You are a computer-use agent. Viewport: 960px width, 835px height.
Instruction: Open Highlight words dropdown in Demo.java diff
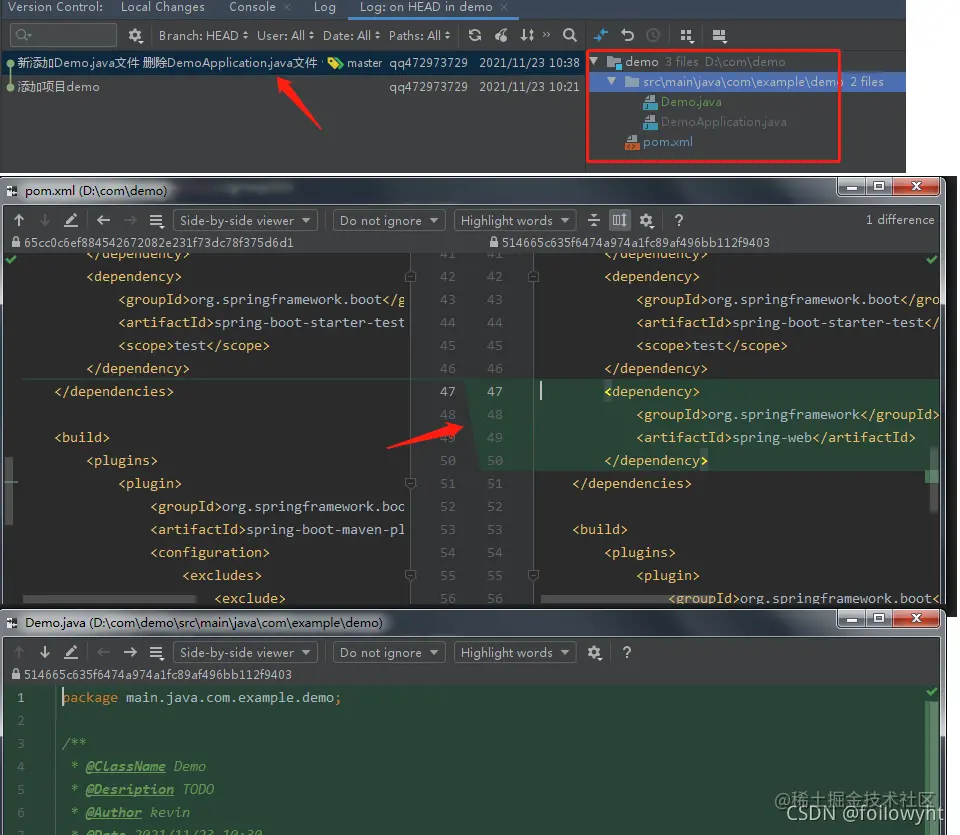(x=514, y=653)
